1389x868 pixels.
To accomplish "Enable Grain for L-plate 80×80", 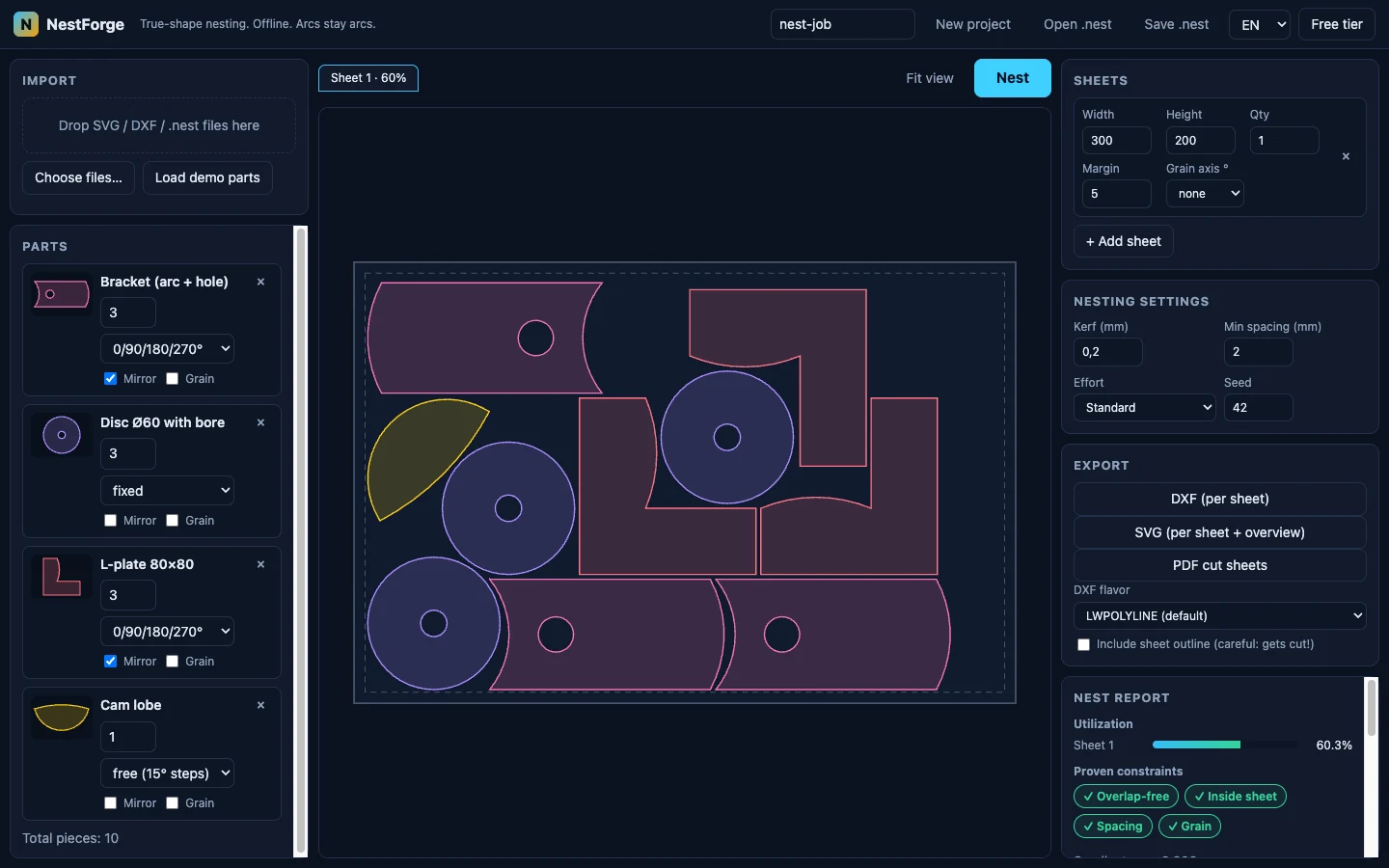I will (x=172, y=662).
